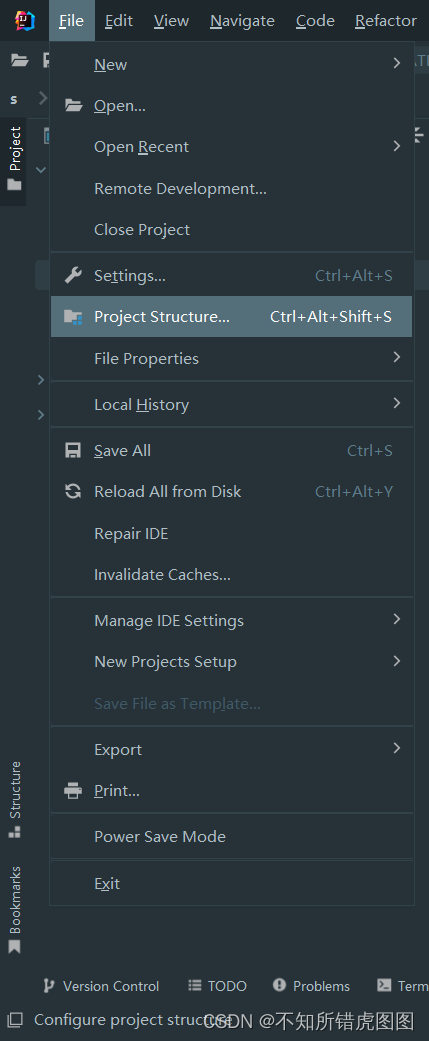Click the open folder icon beside Open
Image resolution: width=429 pixels, height=1041 pixels.
[x=73, y=106]
